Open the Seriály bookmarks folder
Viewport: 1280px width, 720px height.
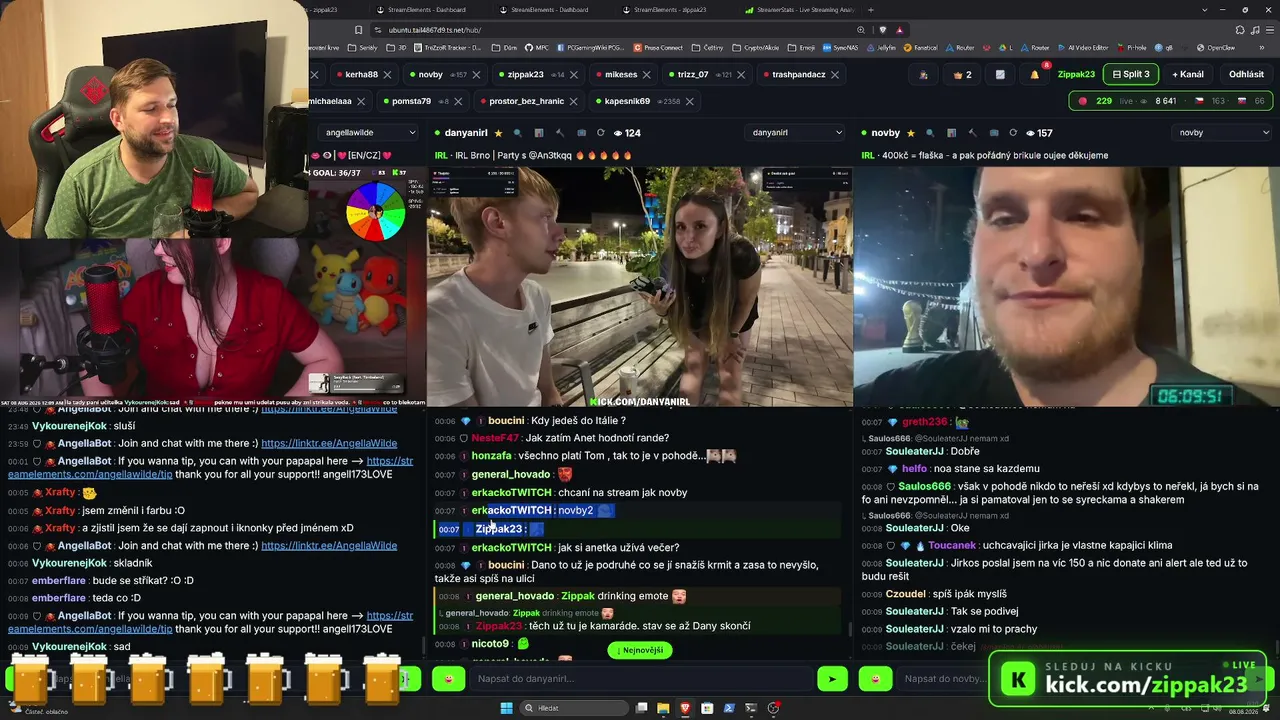coord(363,47)
